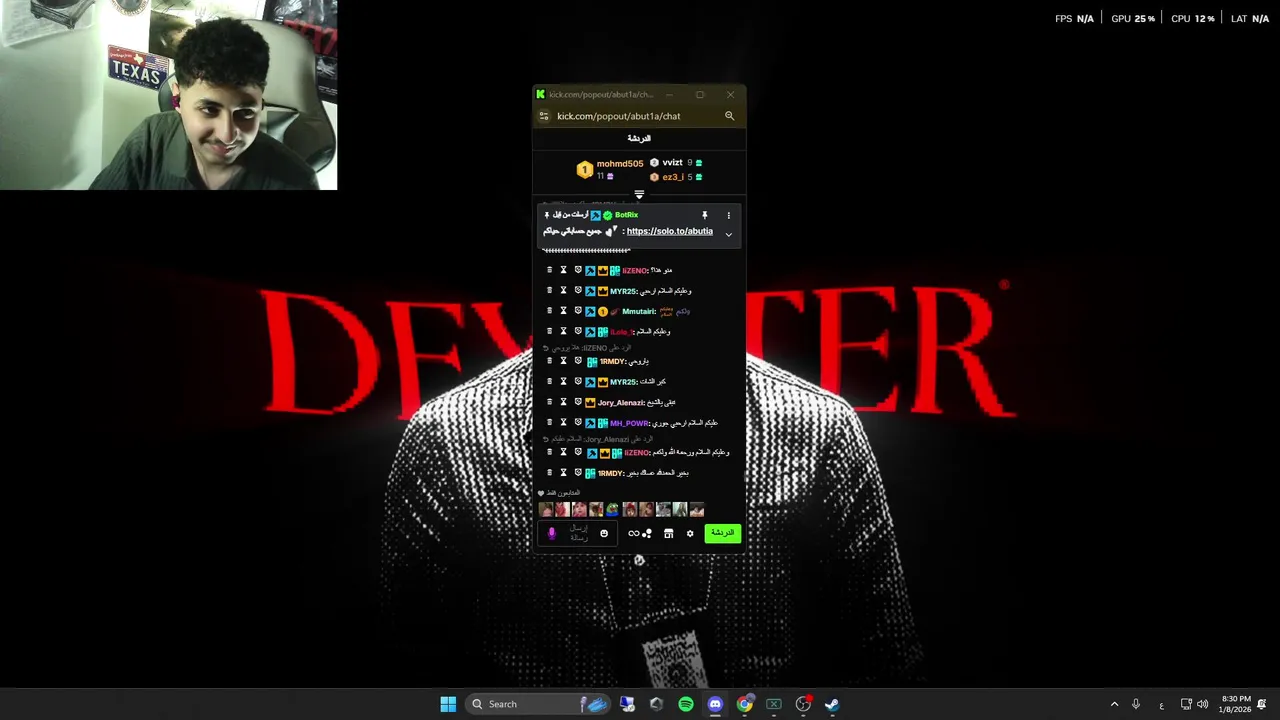Viewport: 1280px width, 720px height.
Task: Open the clock showing 8:30 PM
Action: pos(1236,704)
